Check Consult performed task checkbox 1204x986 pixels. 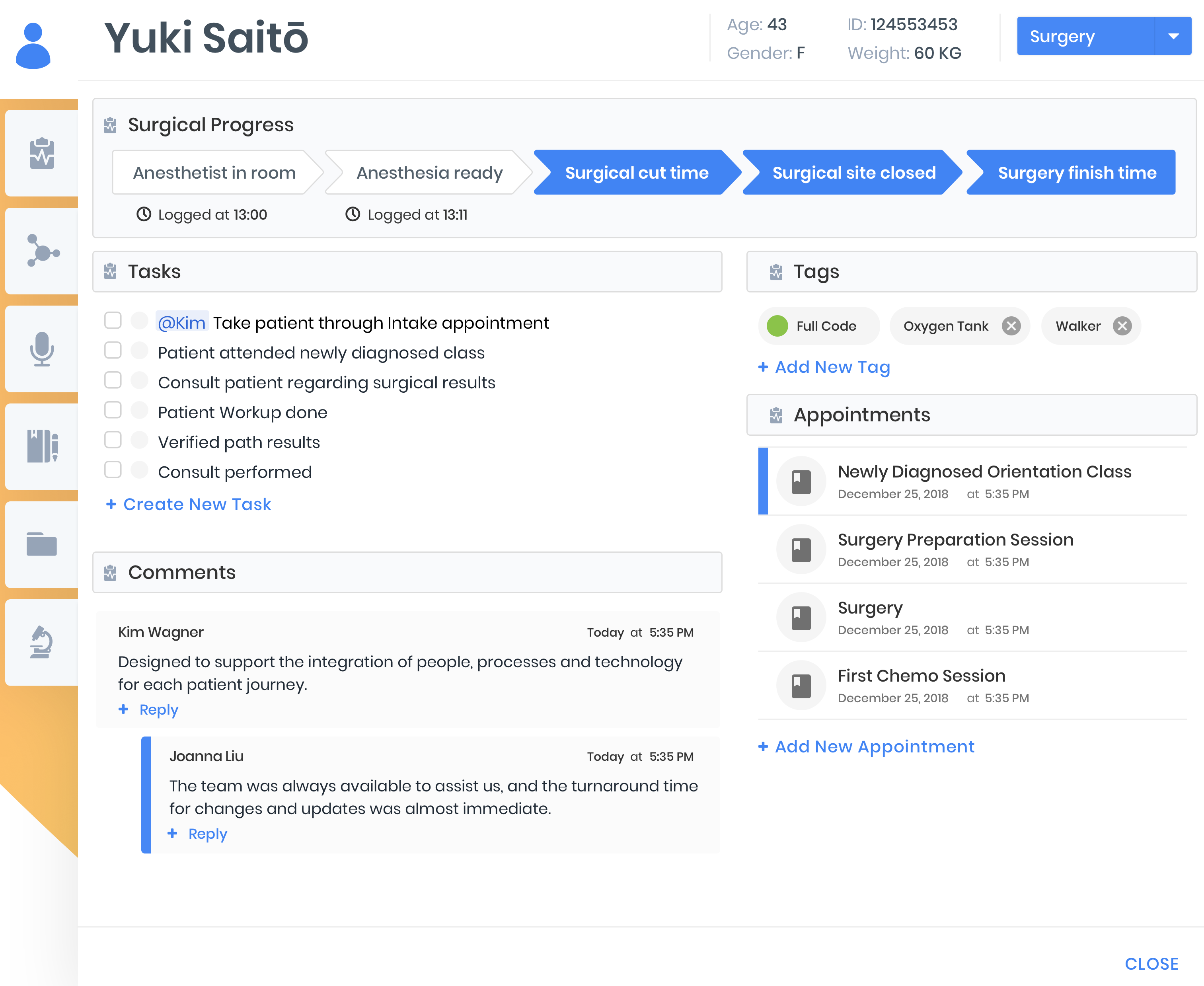point(113,470)
